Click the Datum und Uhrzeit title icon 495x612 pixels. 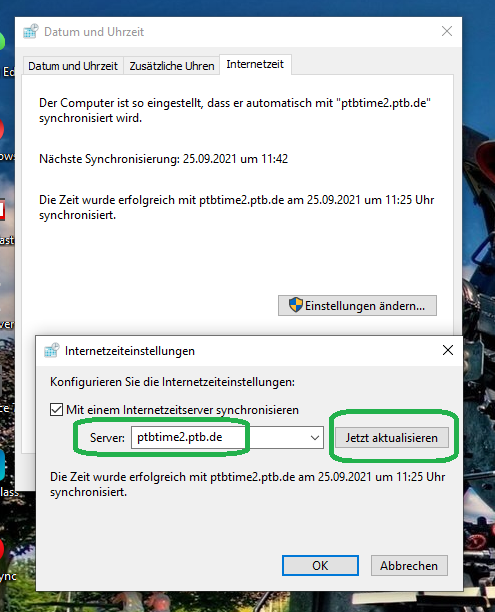pos(31,32)
